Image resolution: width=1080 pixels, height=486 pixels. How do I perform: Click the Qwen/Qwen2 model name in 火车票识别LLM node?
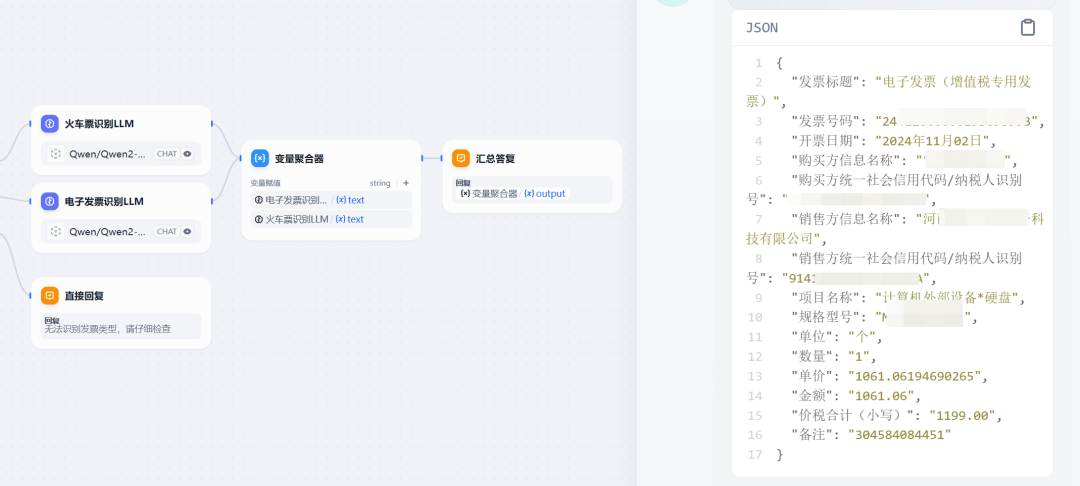click(107, 154)
